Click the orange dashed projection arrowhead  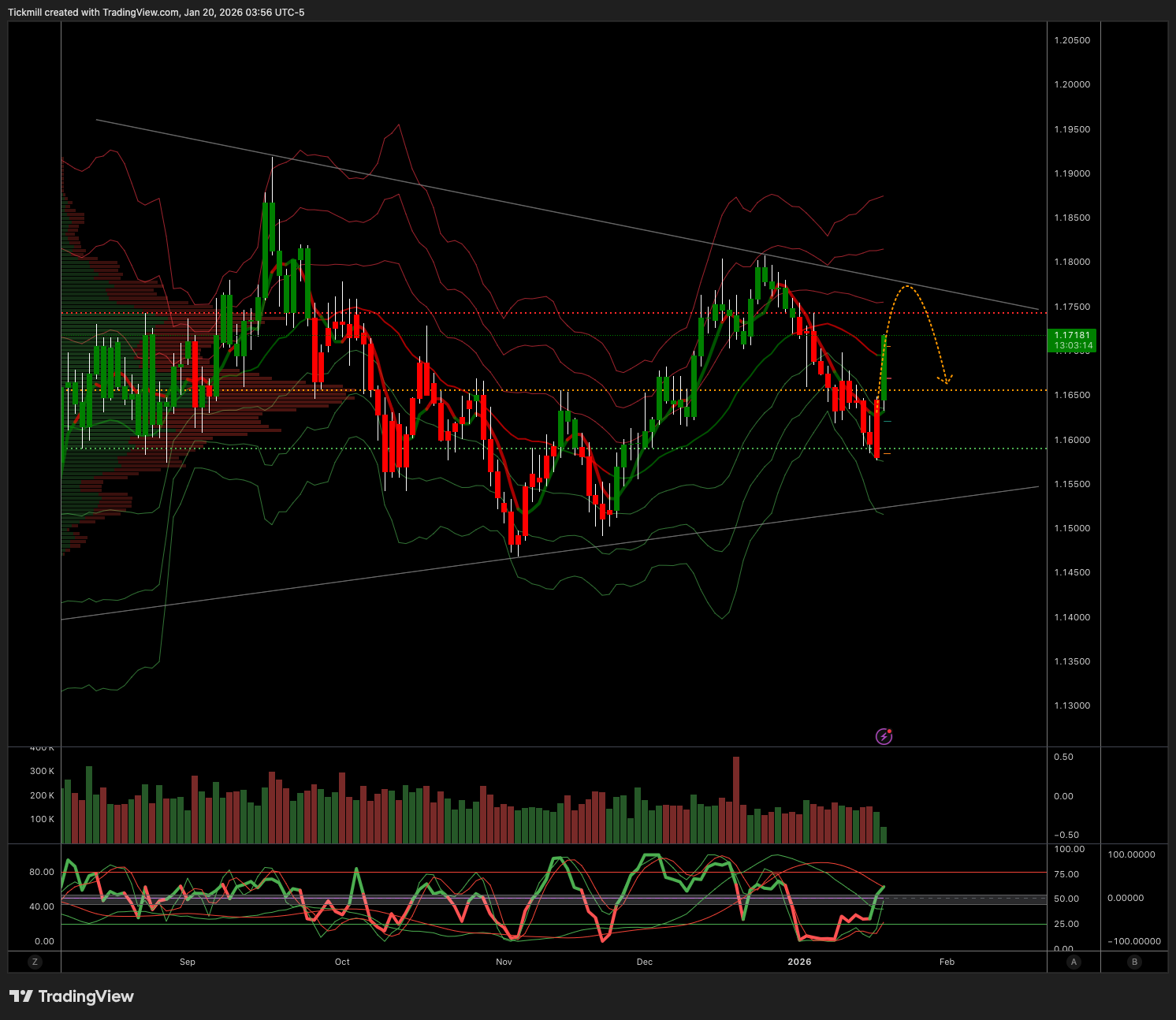tap(946, 380)
